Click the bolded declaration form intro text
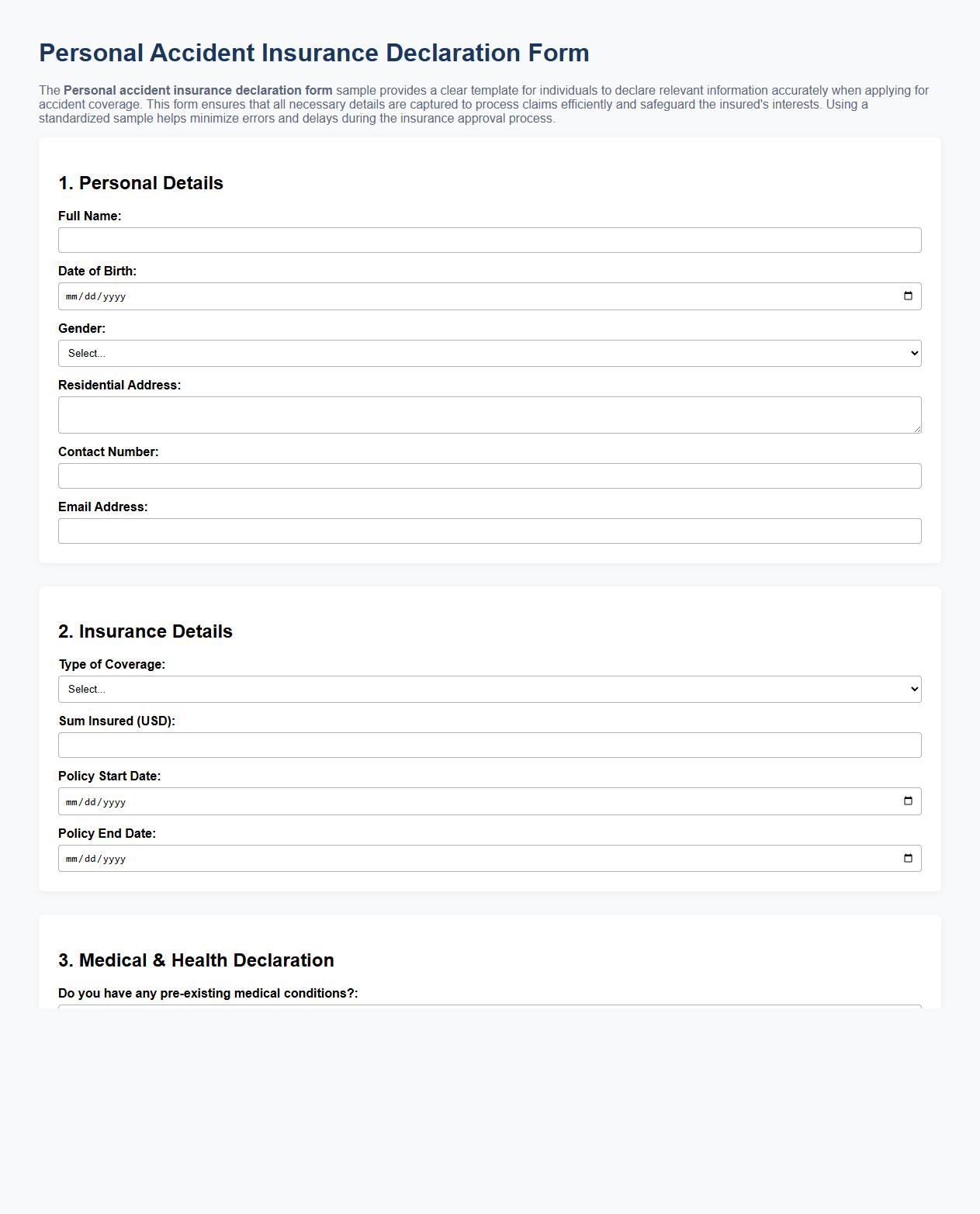The height and width of the screenshot is (1214, 980). click(196, 89)
